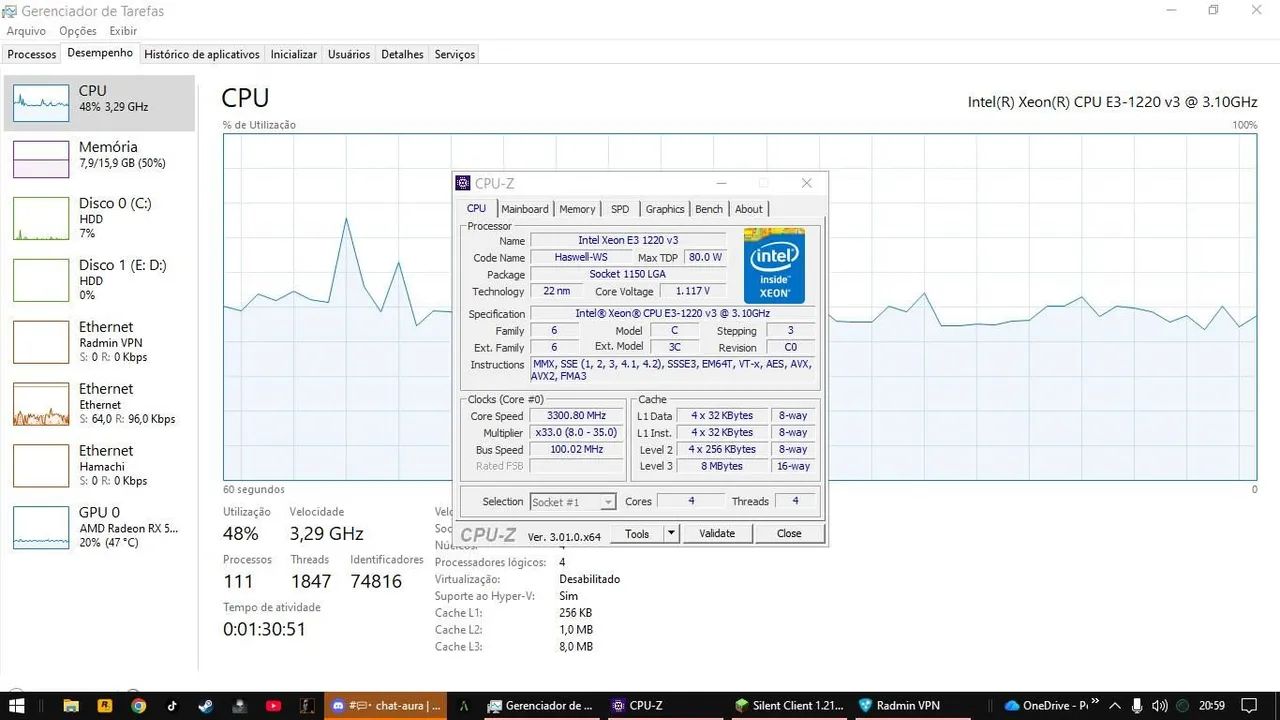Click the Close button in CPU-Z
Viewport: 1280px width, 720px height.
pos(789,534)
